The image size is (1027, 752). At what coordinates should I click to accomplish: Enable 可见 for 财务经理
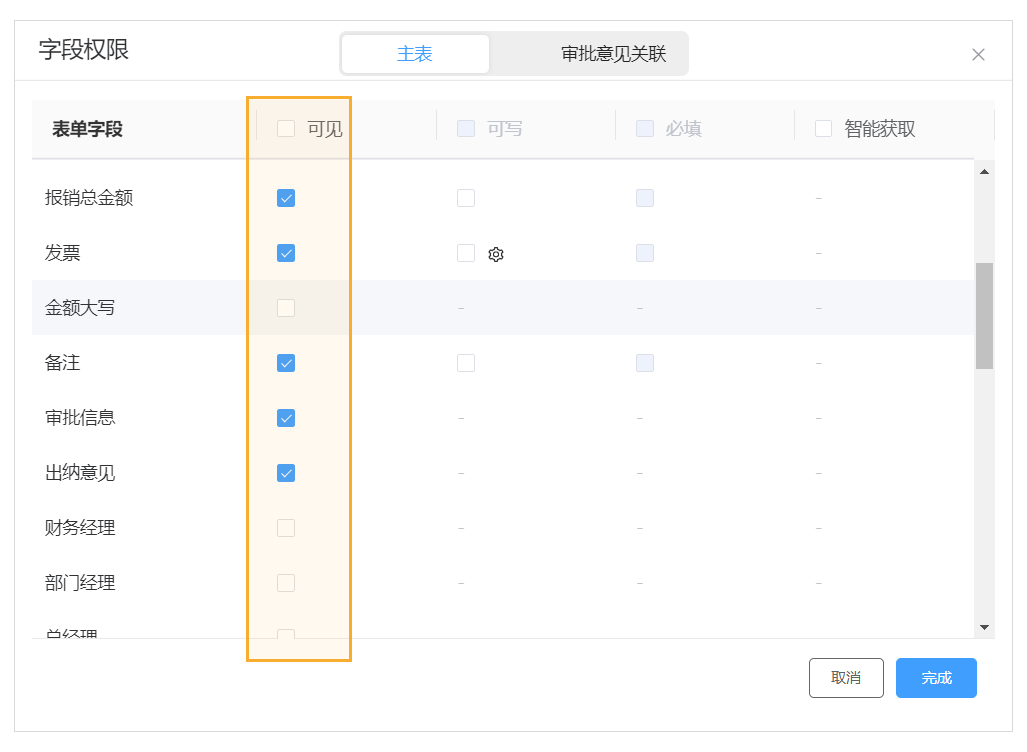[285, 528]
